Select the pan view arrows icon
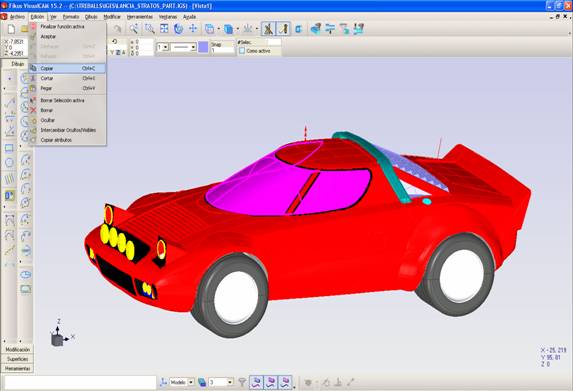This screenshot has width=573, height=391. (x=193, y=29)
